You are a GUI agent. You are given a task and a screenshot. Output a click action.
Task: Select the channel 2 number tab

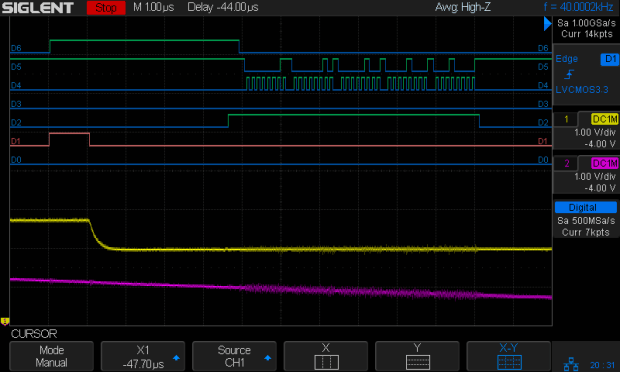(x=566, y=163)
